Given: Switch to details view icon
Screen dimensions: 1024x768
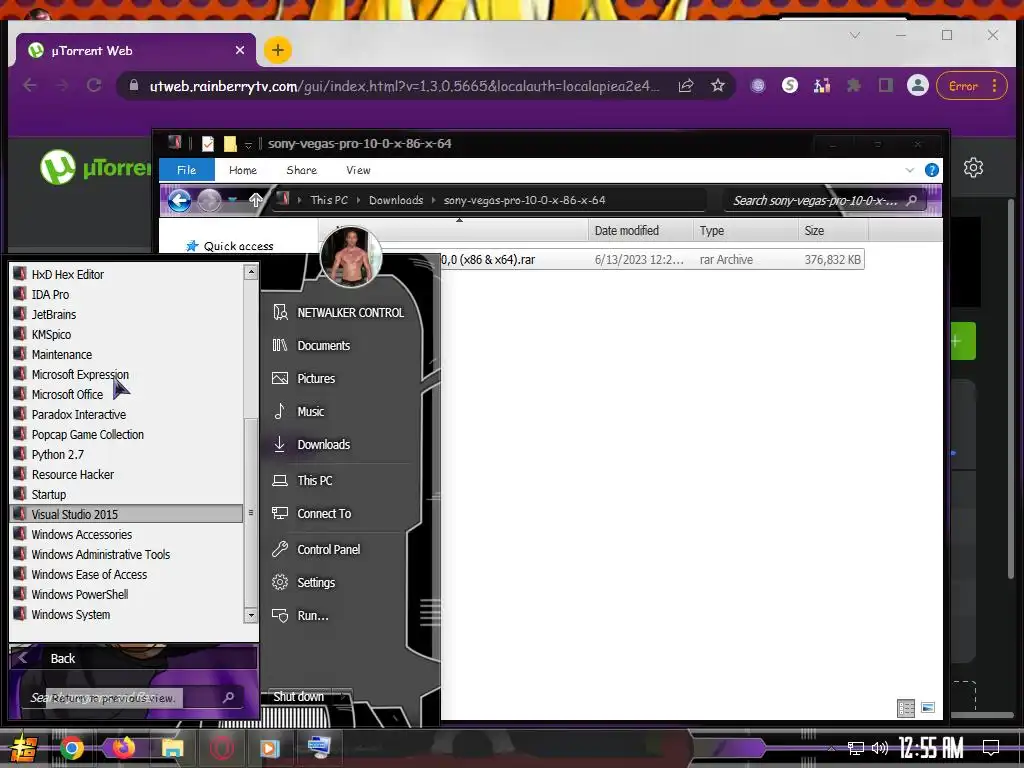Looking at the screenshot, I should pos(906,708).
